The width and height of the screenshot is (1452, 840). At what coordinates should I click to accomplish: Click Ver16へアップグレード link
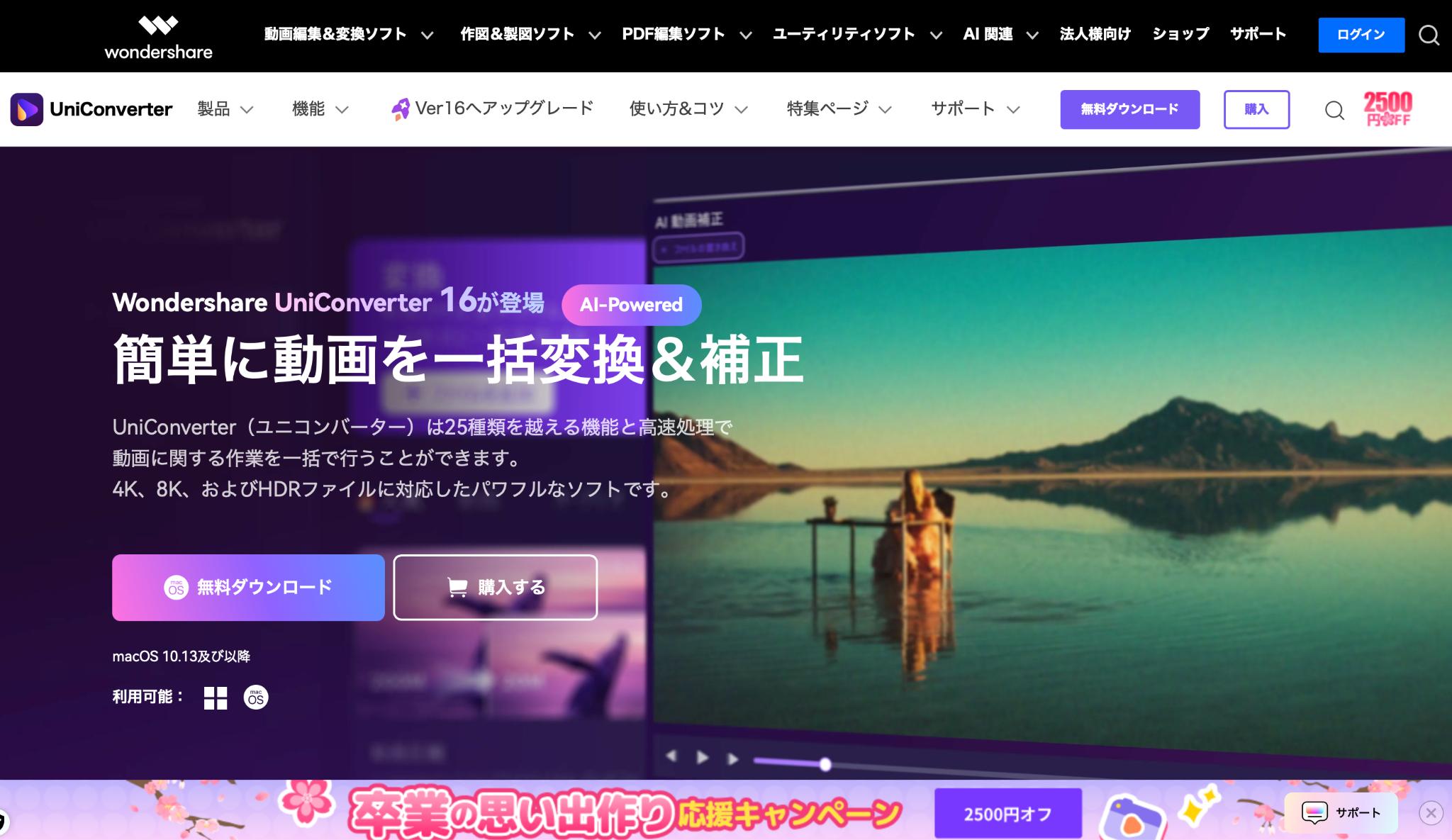[x=504, y=108]
